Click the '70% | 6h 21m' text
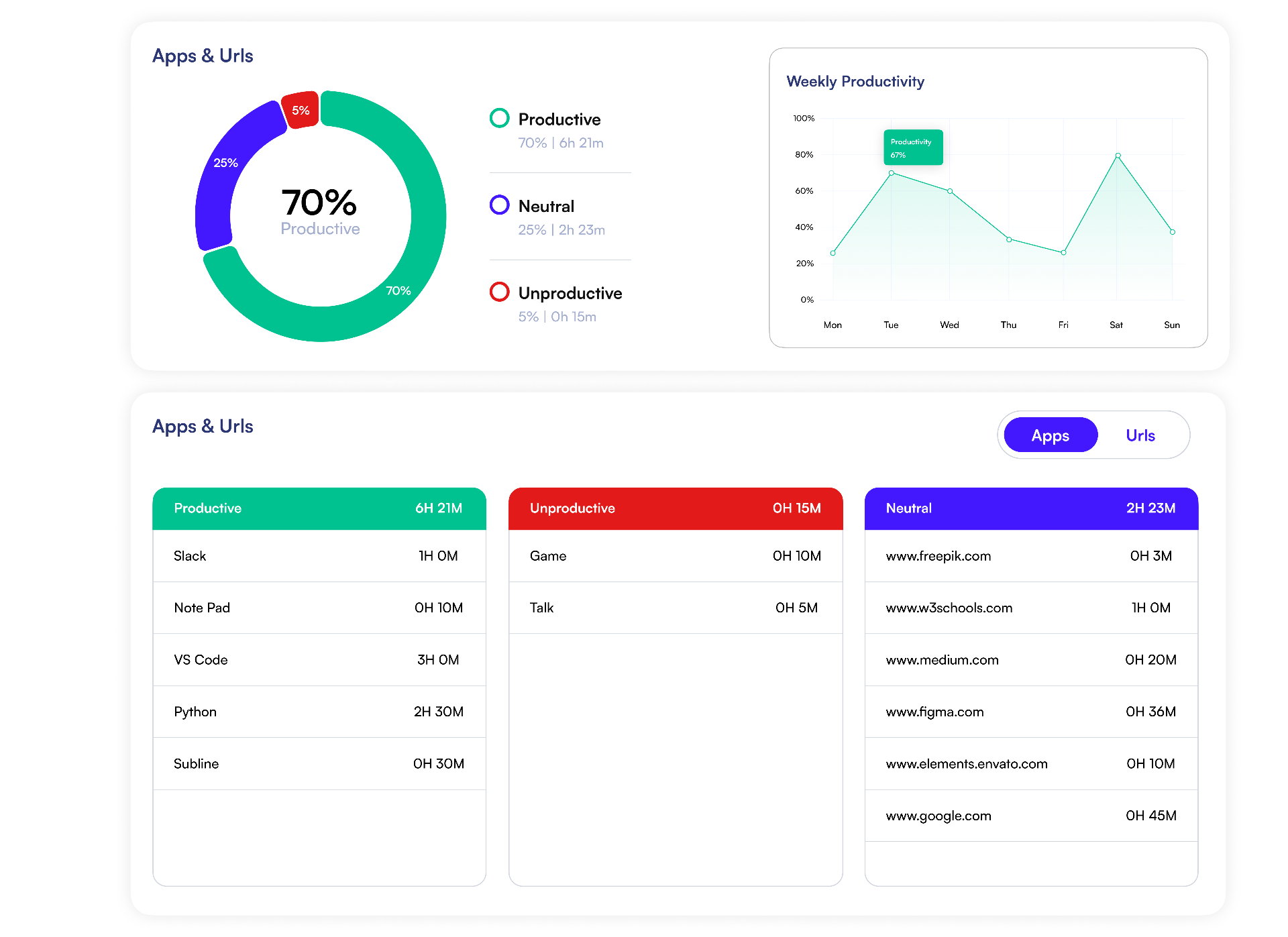Screen dimensions: 1288x937 pos(561,143)
